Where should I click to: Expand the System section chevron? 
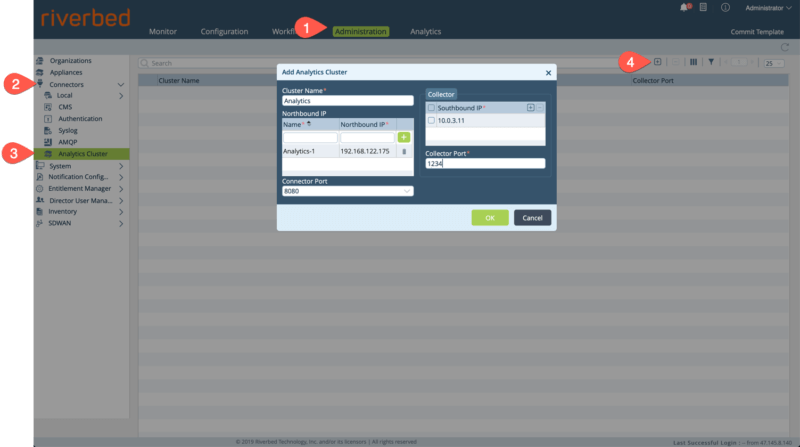121,166
